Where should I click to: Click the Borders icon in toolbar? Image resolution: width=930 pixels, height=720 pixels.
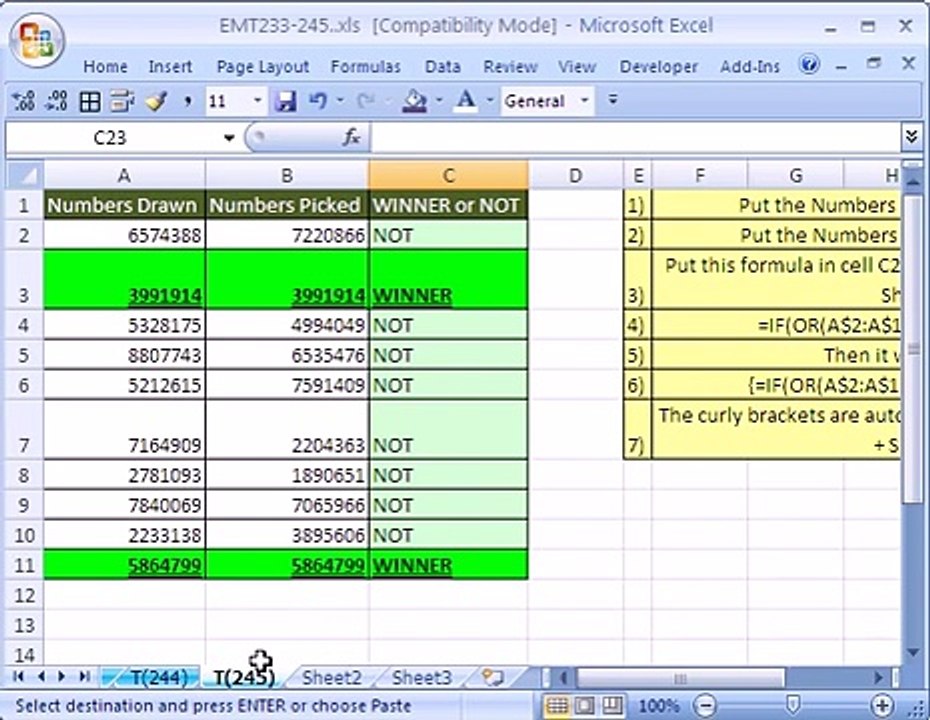click(x=90, y=102)
